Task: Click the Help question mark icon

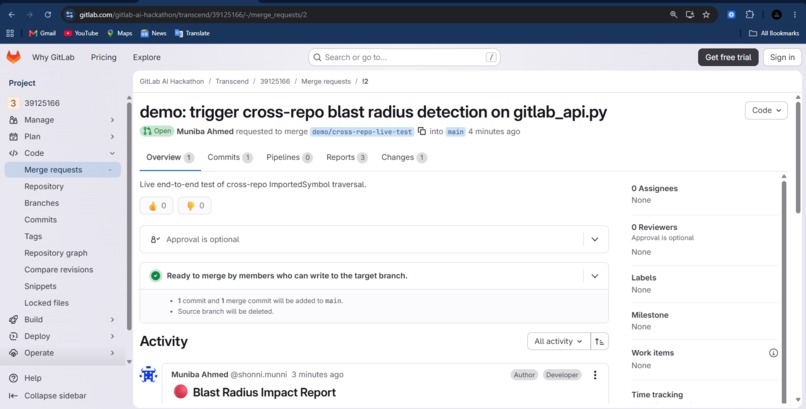Action: click(13, 378)
